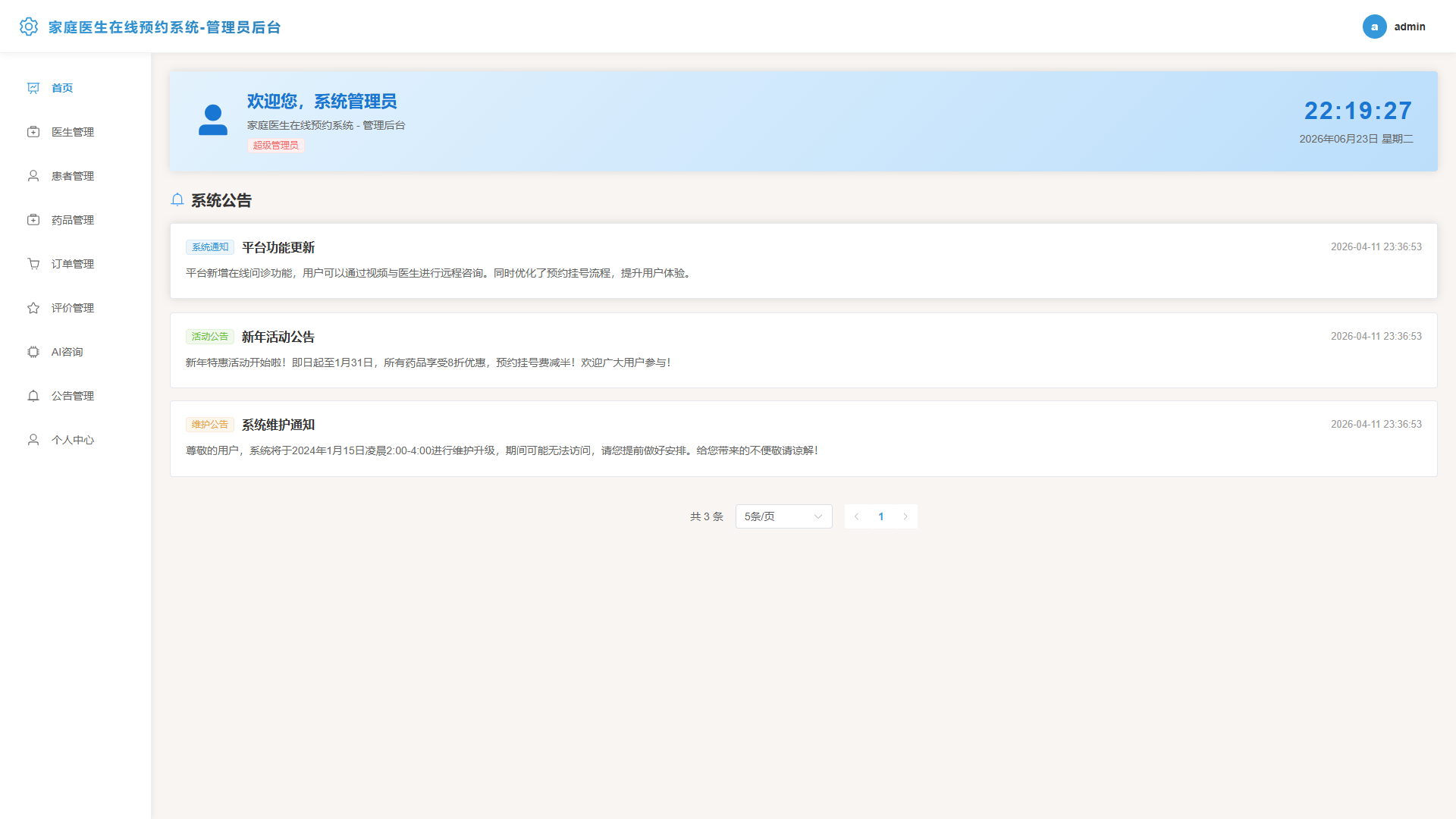Open 订单管理 section

tap(76, 264)
